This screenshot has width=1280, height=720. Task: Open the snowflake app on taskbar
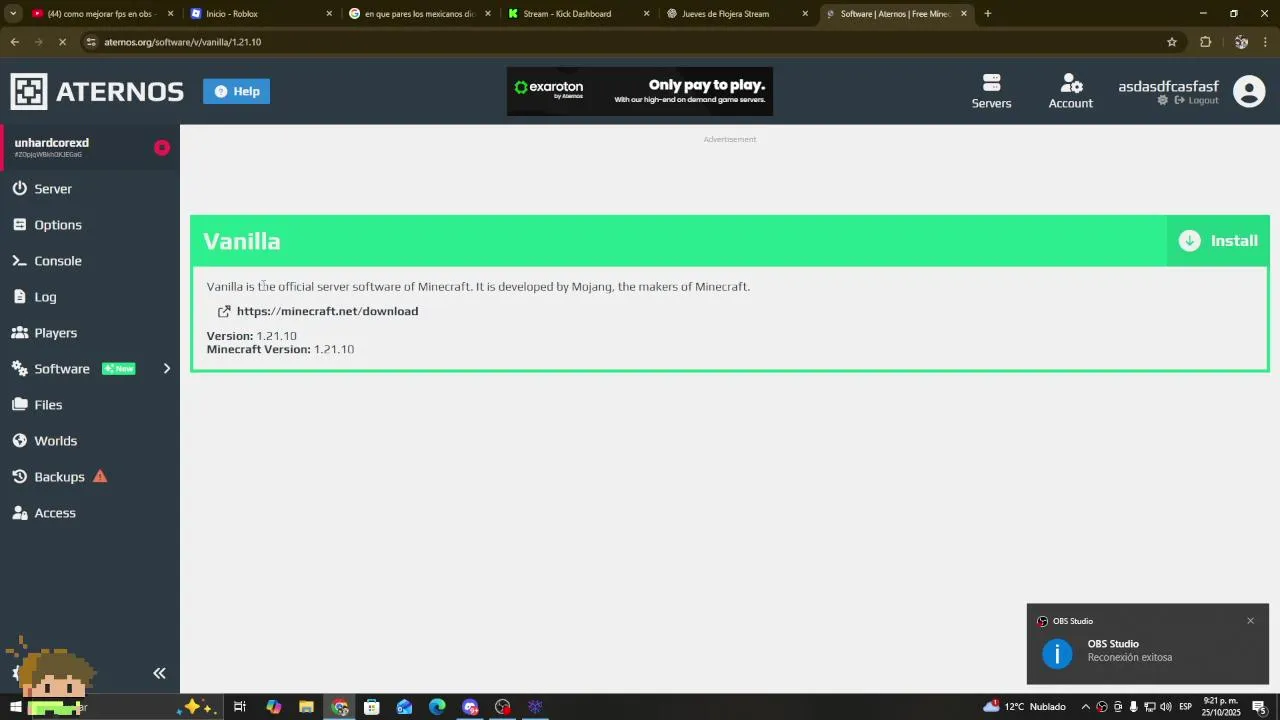[x=535, y=707]
